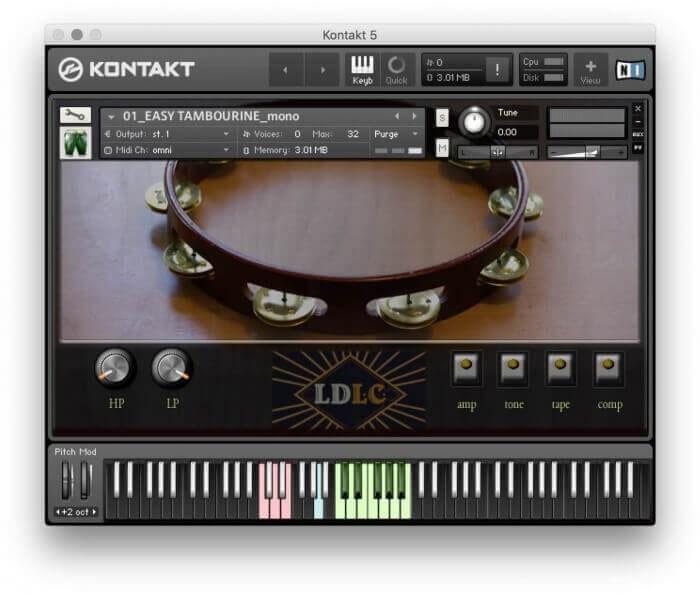
Task: Click the Quick load icon
Action: click(396, 69)
